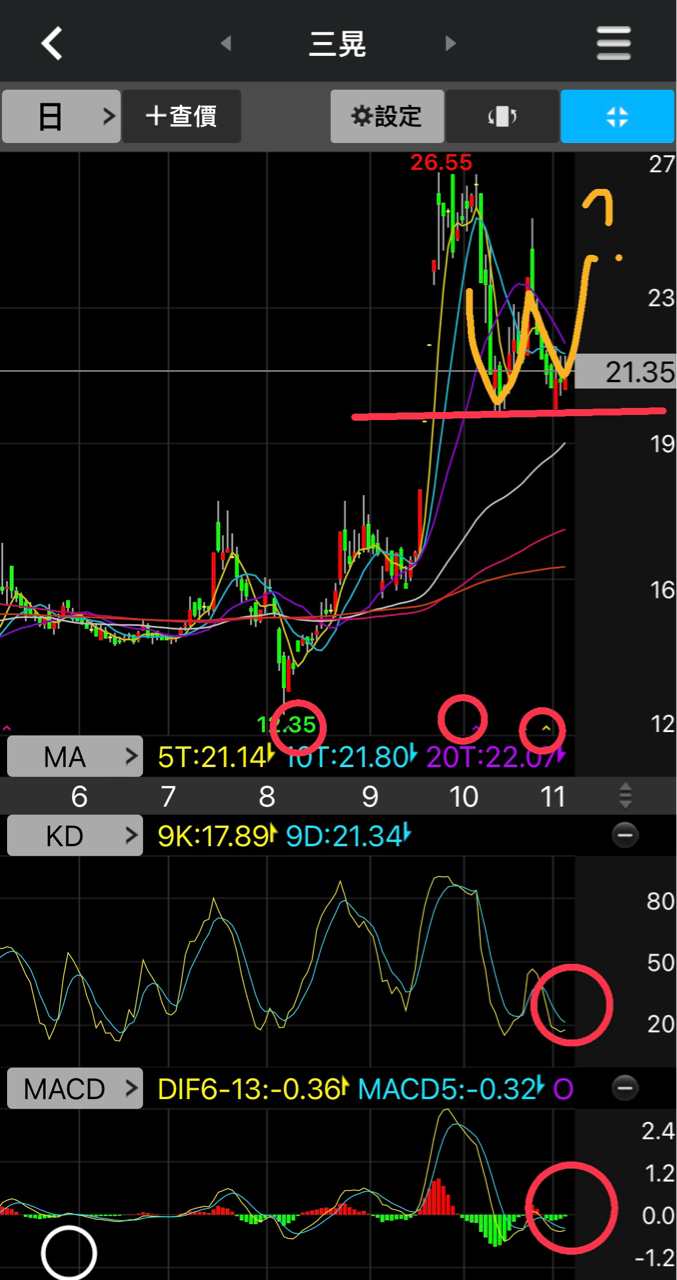Screen dimensions: 677x1280
Task: Open the hamburger menu
Action: pyautogui.click(x=613, y=43)
